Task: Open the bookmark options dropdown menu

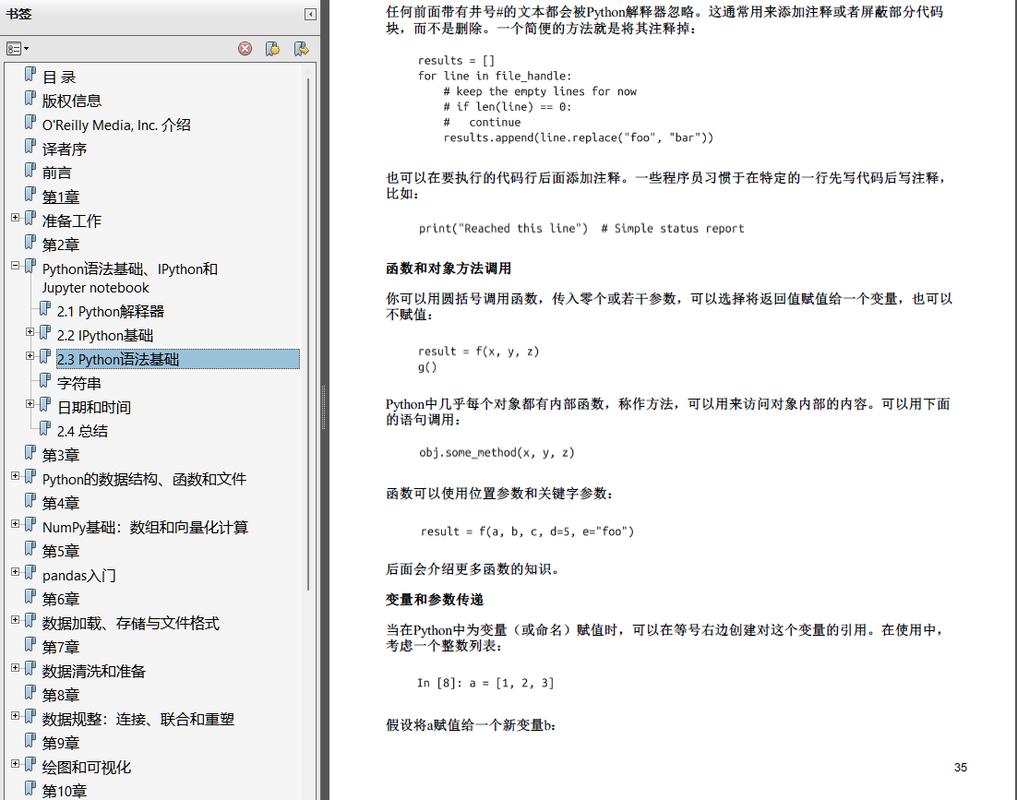Action: pyautogui.click(x=17, y=48)
